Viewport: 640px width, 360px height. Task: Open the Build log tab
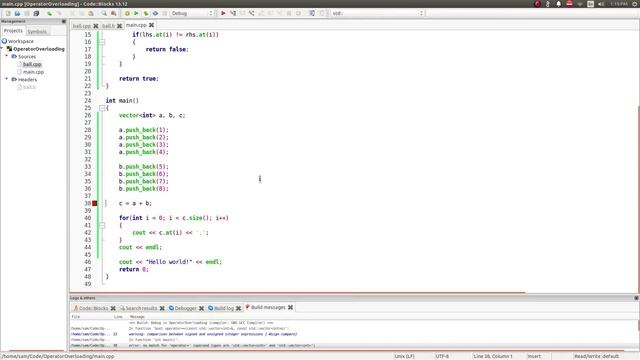pos(224,308)
